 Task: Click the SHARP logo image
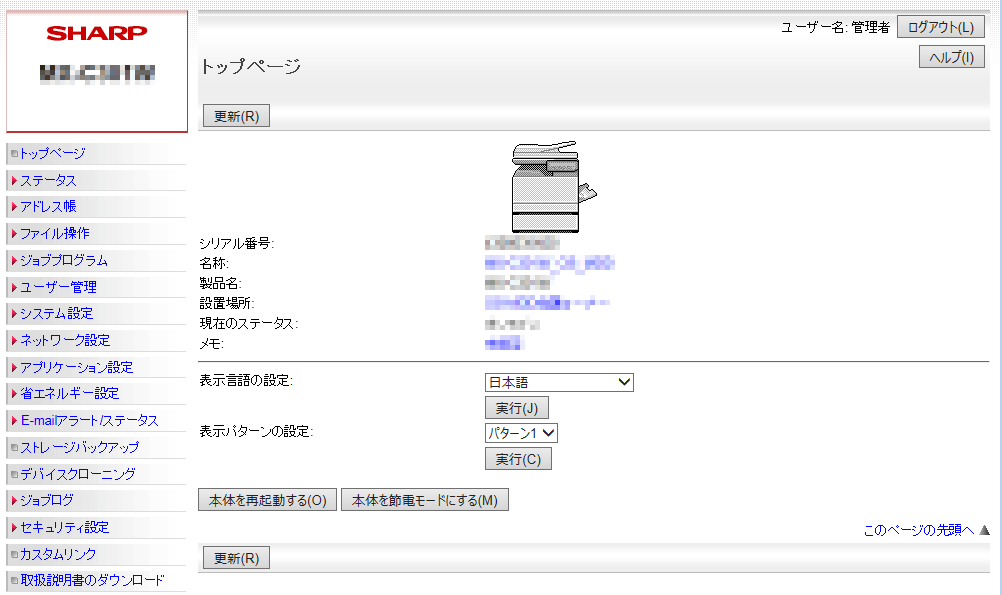pos(96,33)
